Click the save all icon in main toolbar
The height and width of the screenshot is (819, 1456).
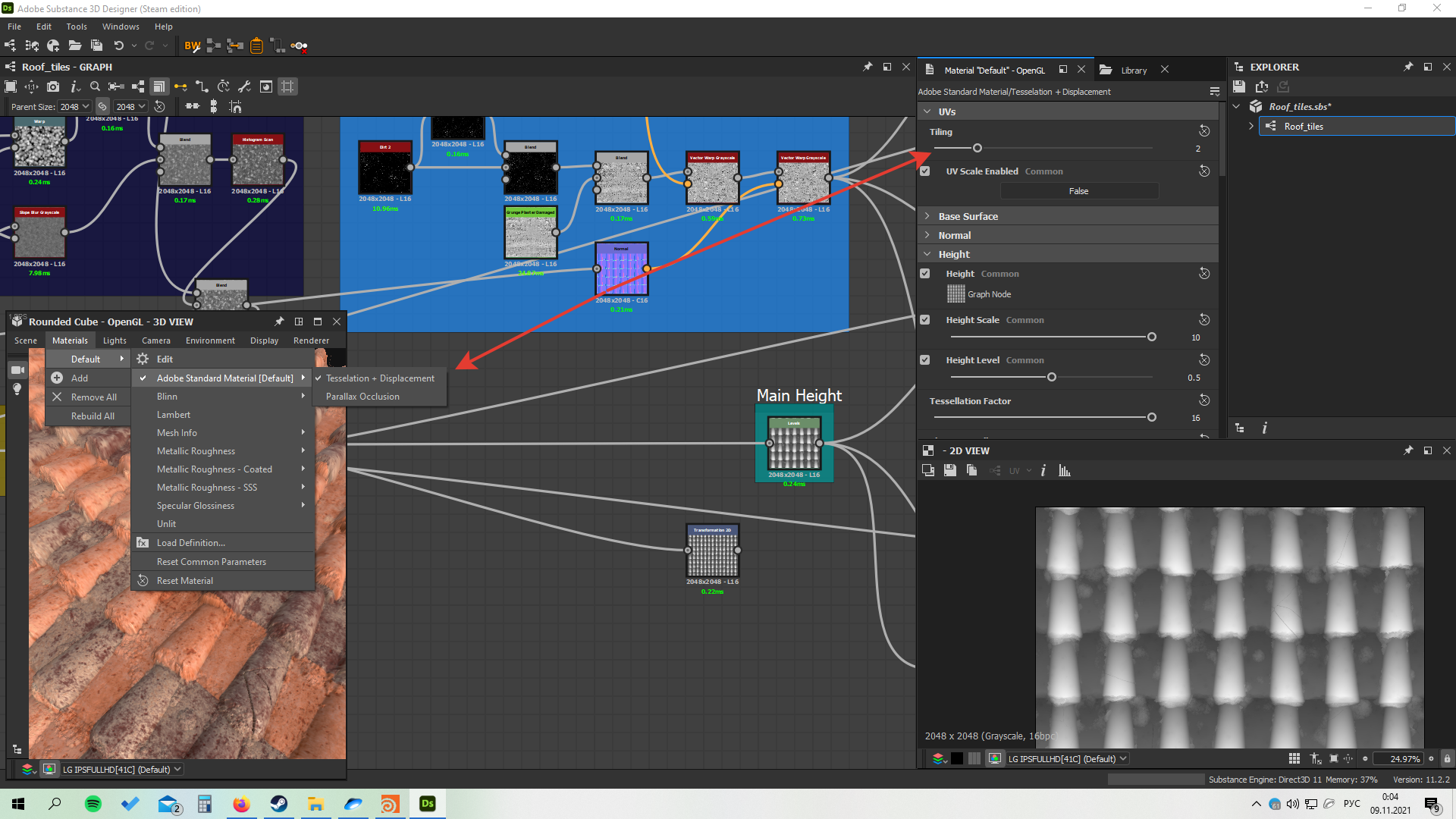(x=96, y=45)
